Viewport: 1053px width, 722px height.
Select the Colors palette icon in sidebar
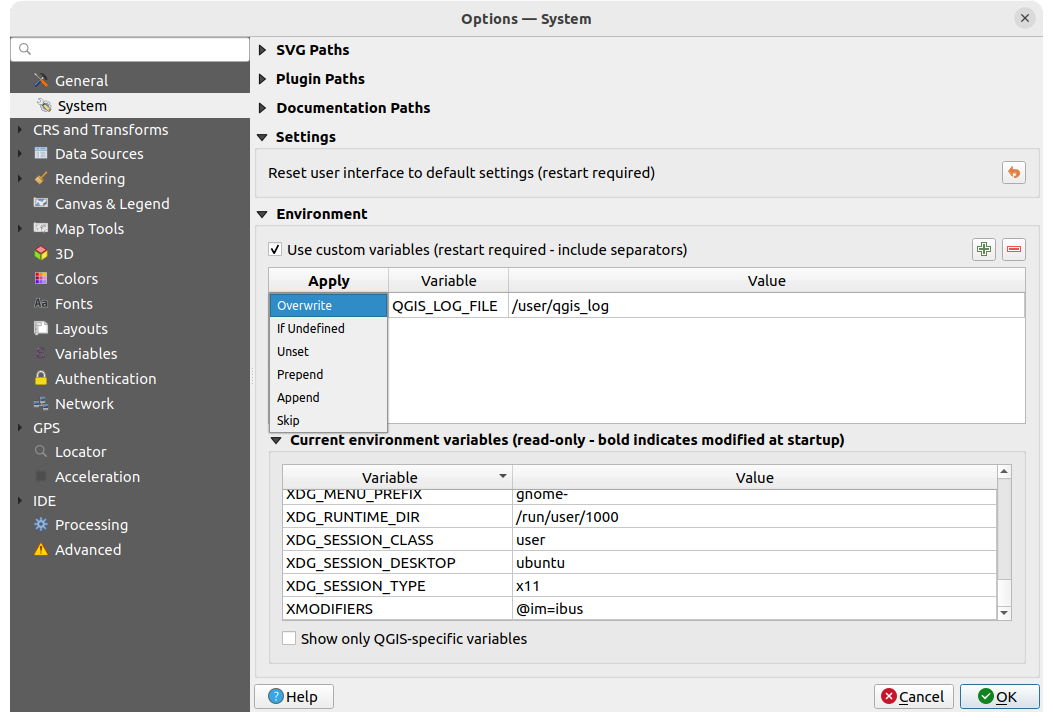click(x=41, y=279)
